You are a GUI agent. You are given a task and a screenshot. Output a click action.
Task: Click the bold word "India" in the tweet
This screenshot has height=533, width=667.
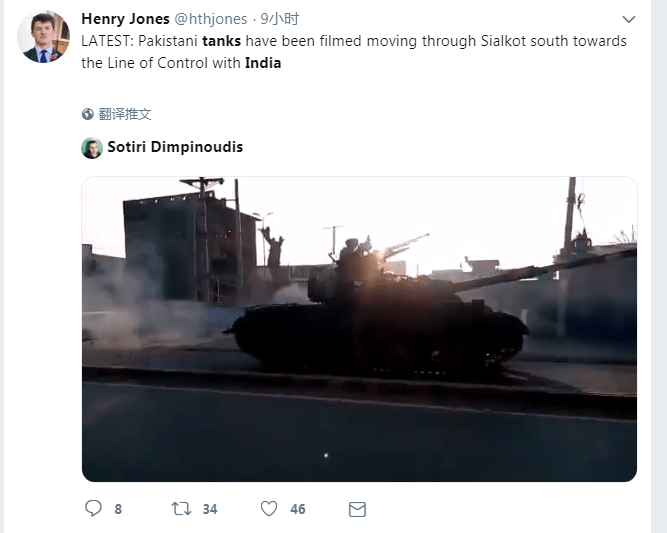pos(263,63)
